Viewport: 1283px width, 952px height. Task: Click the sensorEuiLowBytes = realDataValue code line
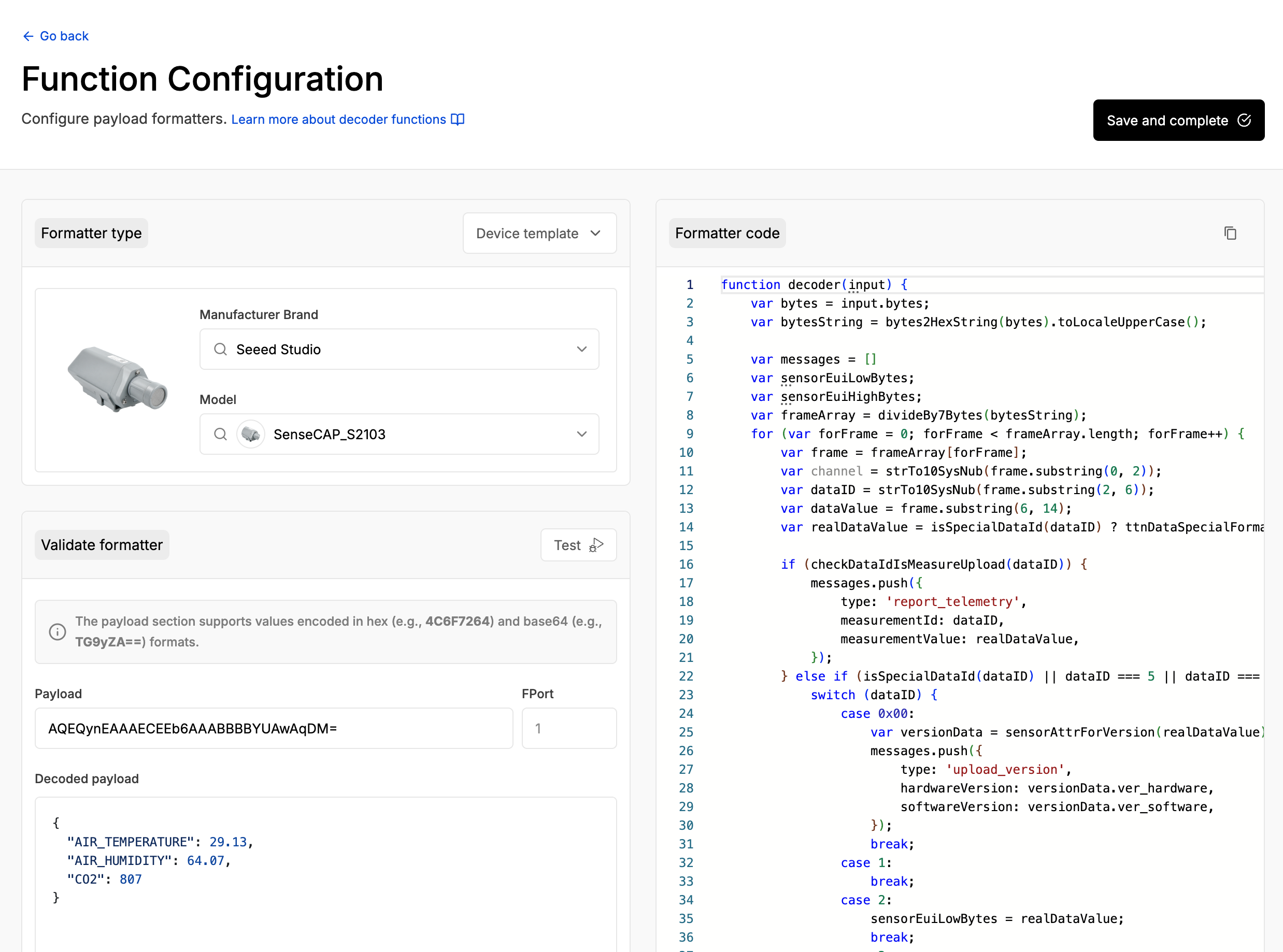point(997,918)
